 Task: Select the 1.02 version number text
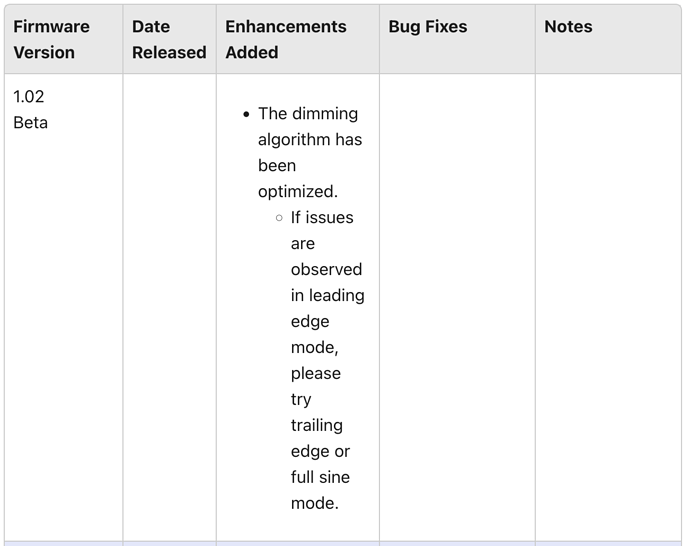pyautogui.click(x=29, y=97)
